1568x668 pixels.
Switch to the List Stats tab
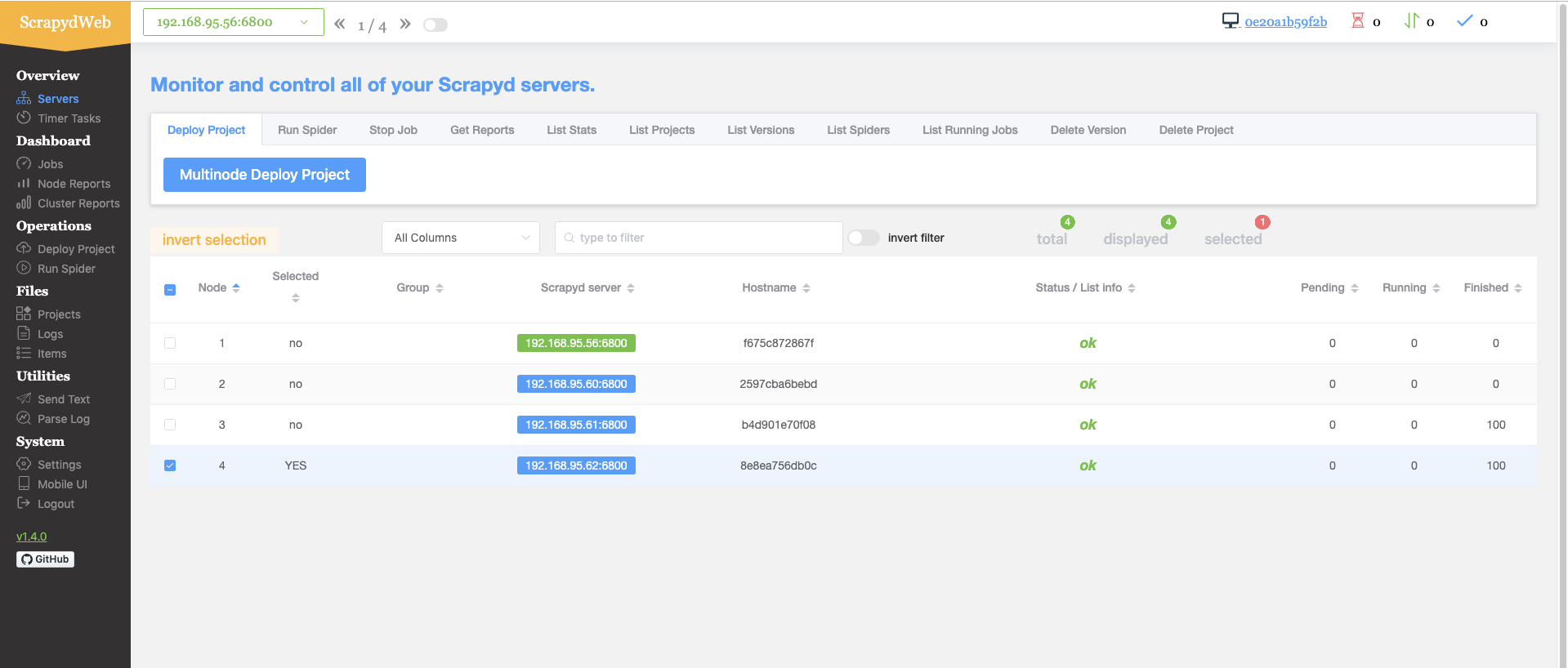[572, 130]
